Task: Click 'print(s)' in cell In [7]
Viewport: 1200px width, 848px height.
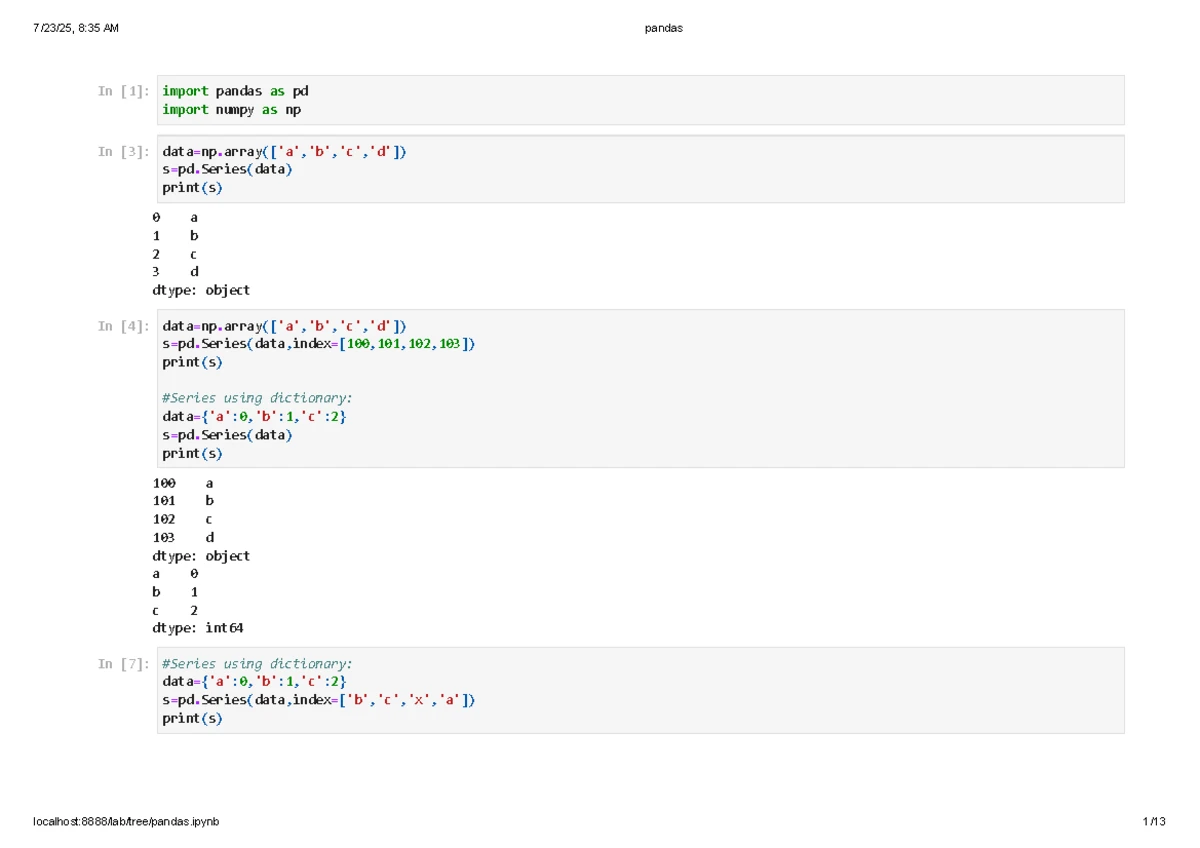Action: point(192,718)
